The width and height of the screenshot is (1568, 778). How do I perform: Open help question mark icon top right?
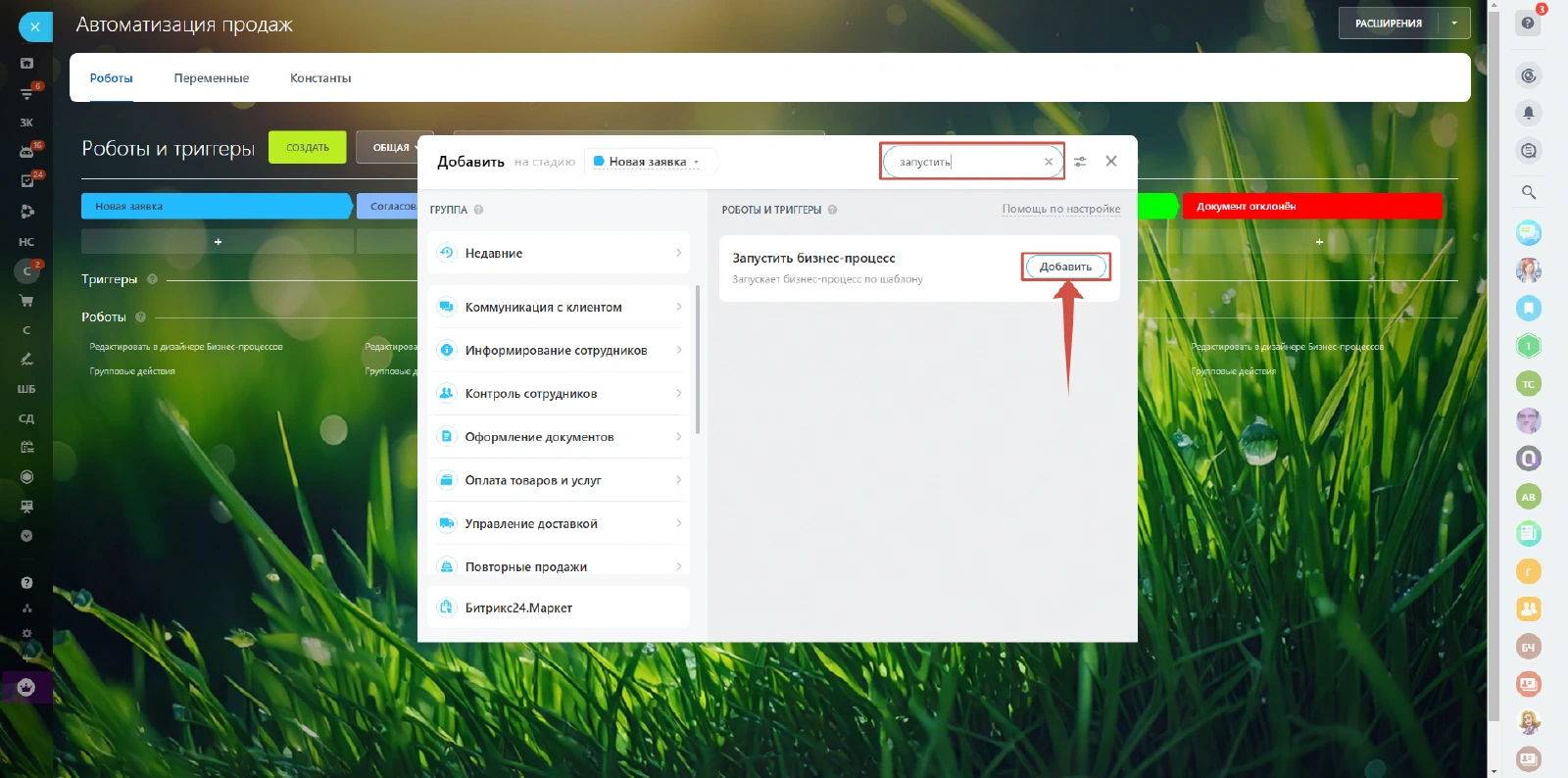tap(1528, 23)
